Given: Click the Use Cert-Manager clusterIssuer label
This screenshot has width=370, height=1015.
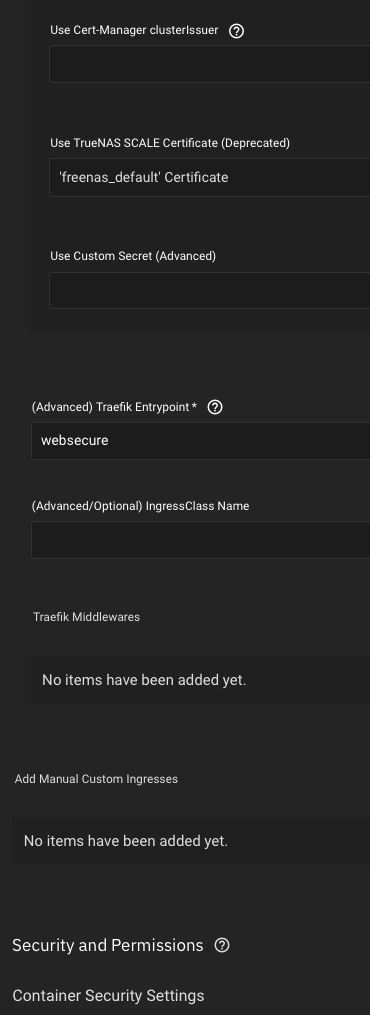Looking at the screenshot, I should pos(134,30).
